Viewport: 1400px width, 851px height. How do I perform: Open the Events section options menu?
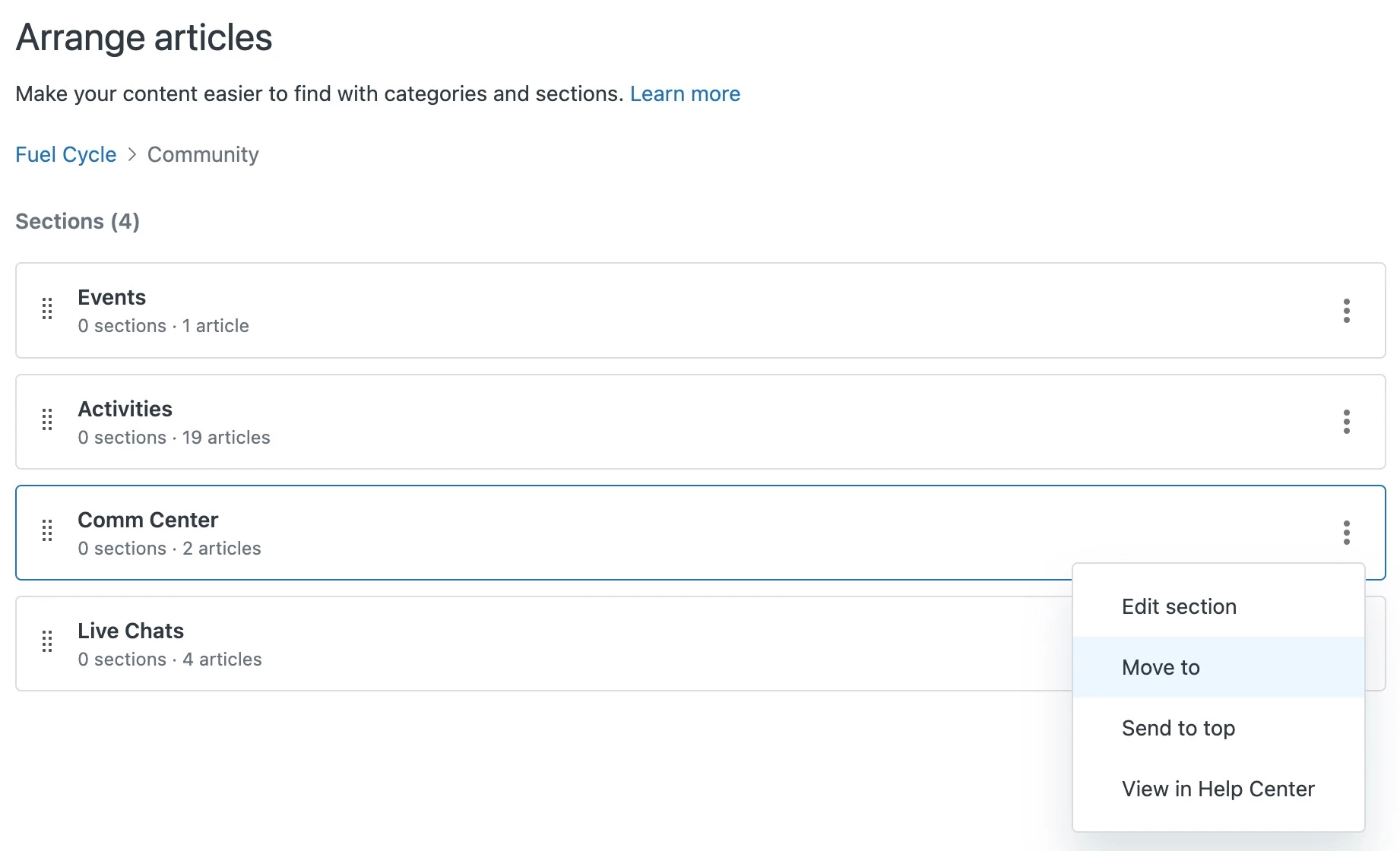(x=1346, y=311)
